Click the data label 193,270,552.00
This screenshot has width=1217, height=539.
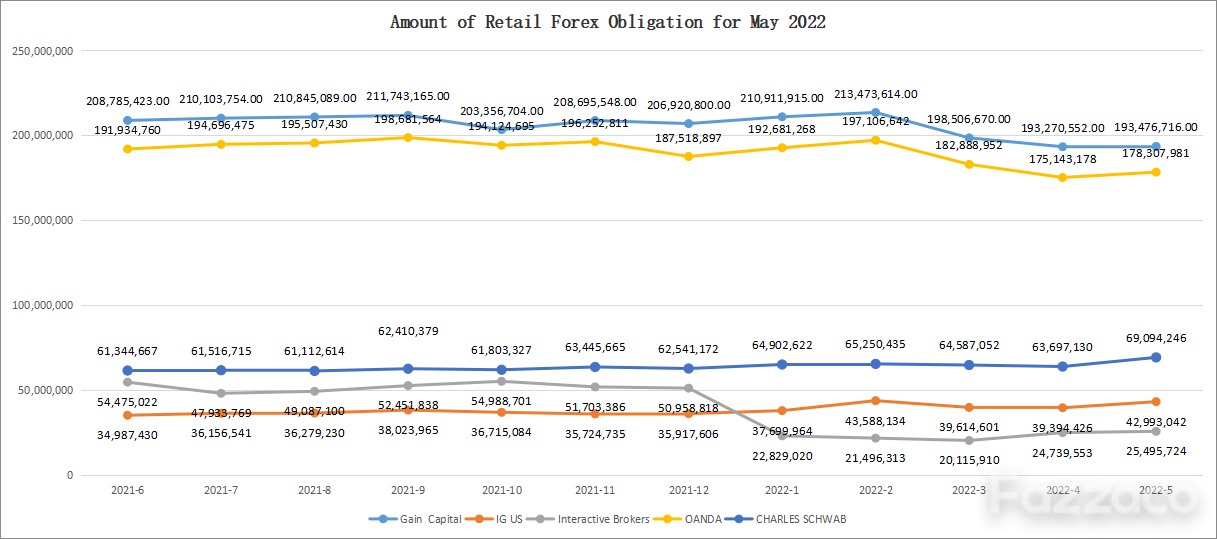[1063, 128]
